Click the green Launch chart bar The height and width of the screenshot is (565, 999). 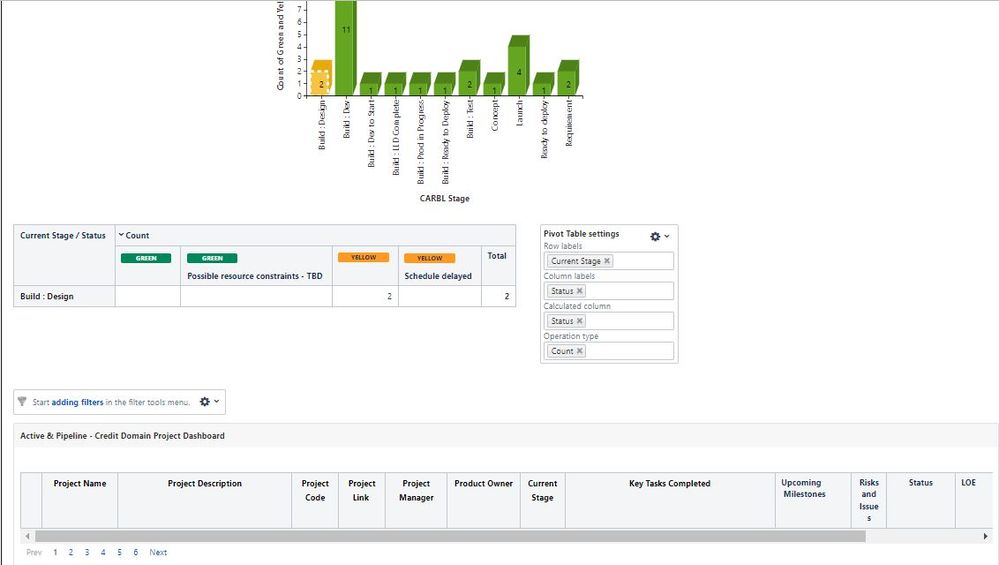tap(519, 66)
